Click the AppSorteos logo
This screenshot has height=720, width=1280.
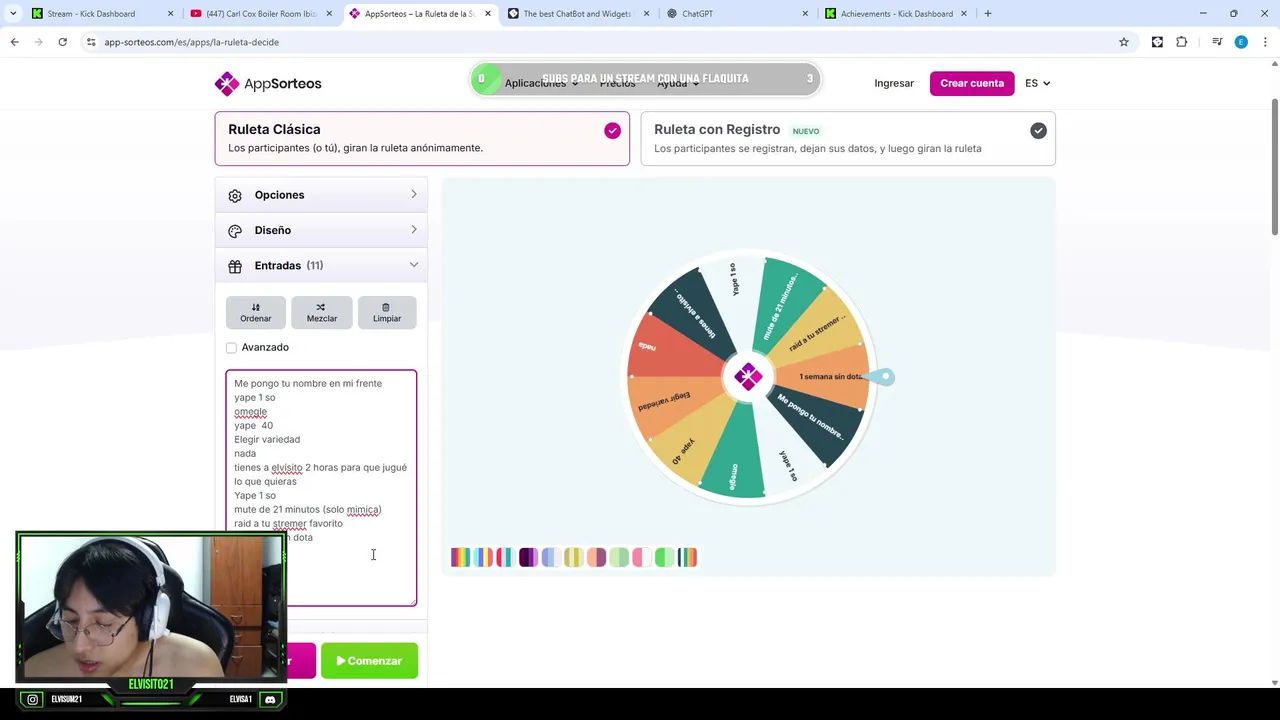268,83
